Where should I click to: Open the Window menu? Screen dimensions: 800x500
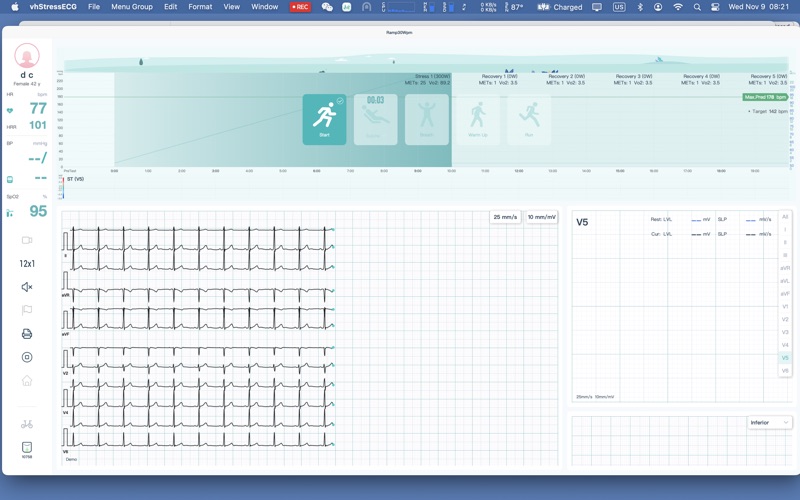point(264,7)
